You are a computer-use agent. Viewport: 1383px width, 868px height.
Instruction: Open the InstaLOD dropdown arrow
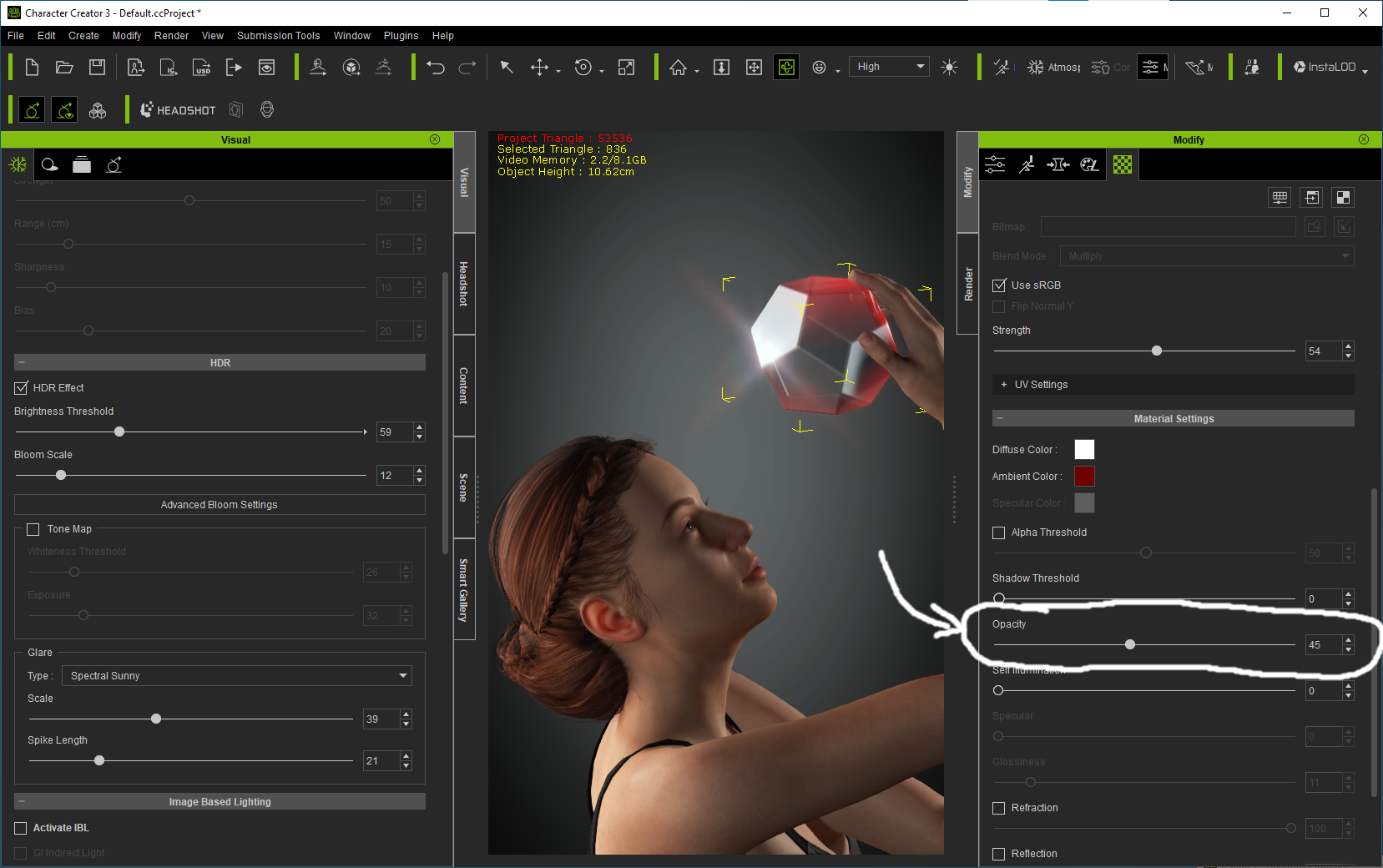coord(1365,73)
